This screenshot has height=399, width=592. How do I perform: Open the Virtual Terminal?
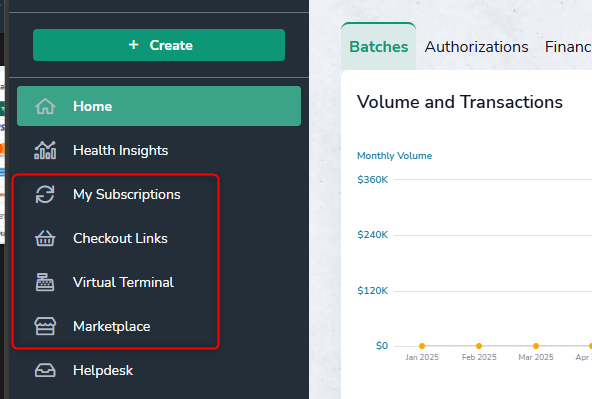pyautogui.click(x=123, y=282)
